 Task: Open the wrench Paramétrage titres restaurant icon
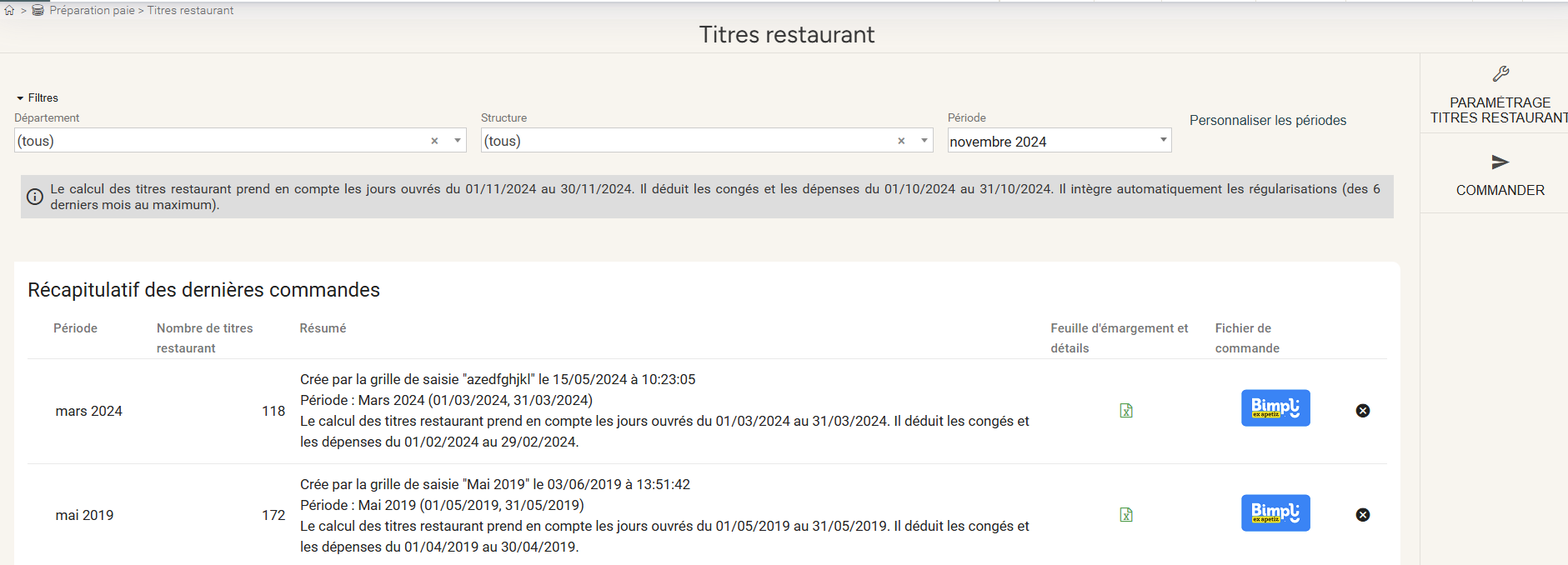[x=1500, y=74]
